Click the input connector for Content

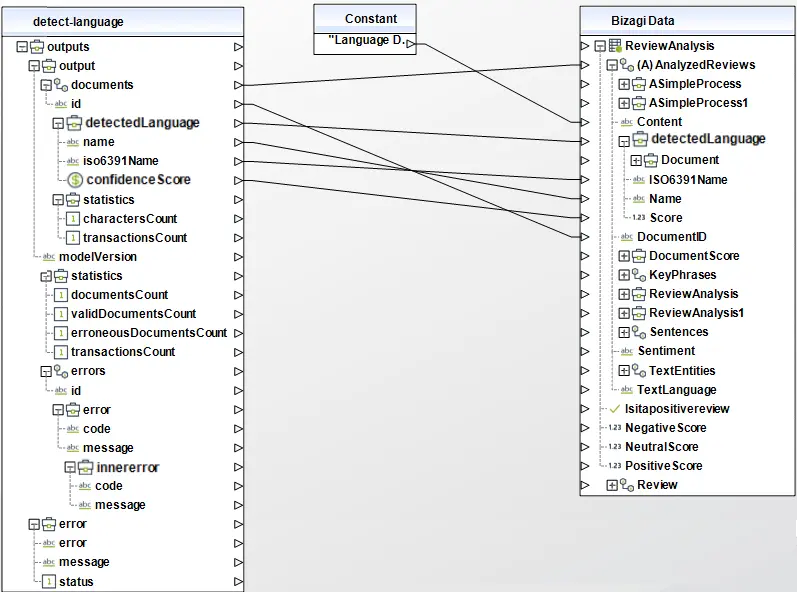pos(585,122)
